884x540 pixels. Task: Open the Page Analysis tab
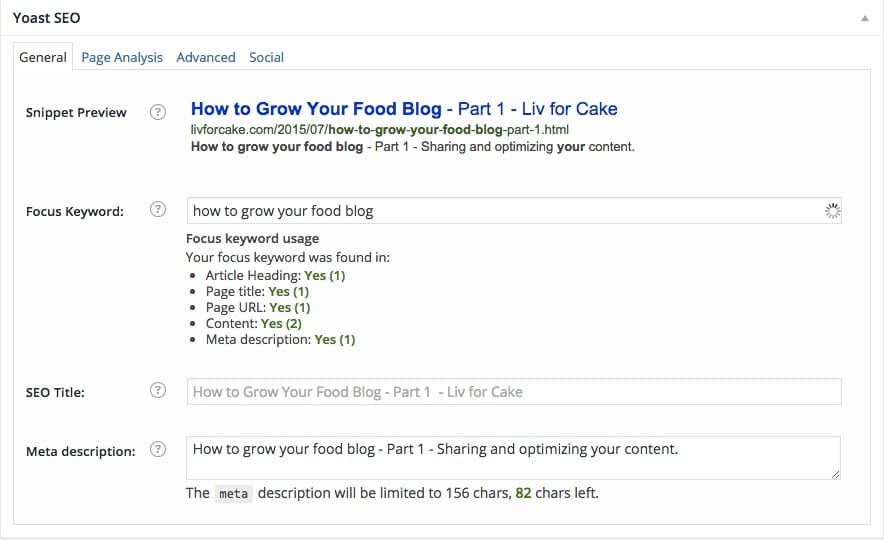click(x=122, y=57)
